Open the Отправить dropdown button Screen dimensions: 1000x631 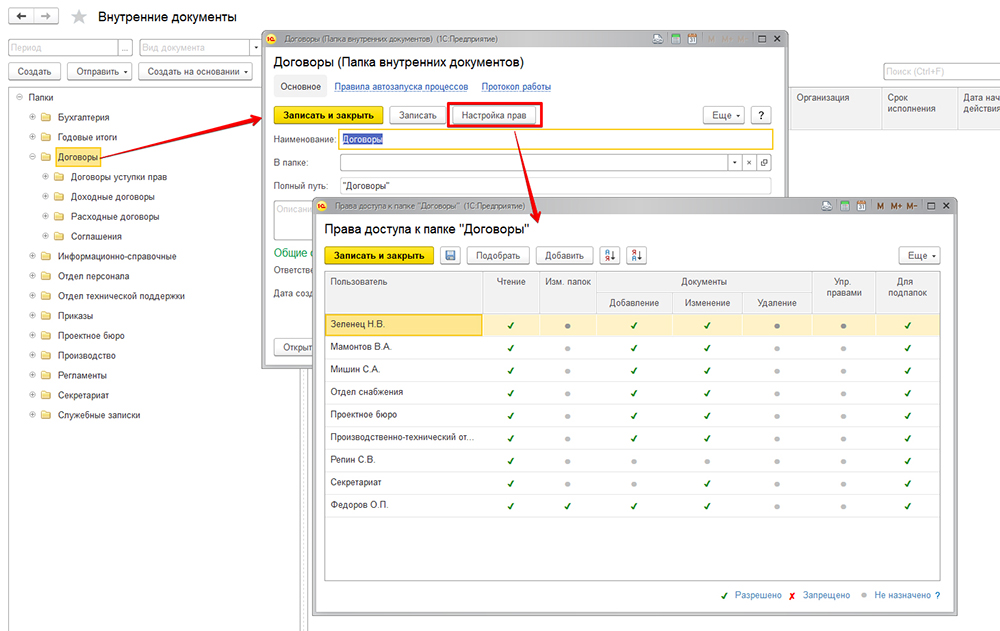tap(100, 71)
